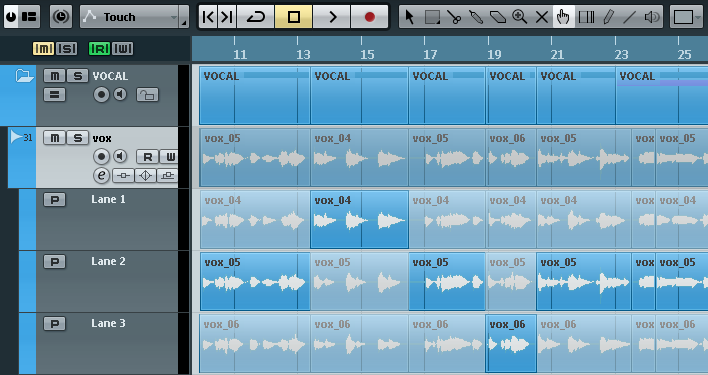This screenshot has width=708, height=375.
Task: Toggle monitor speaker on vox track
Action: 120,156
